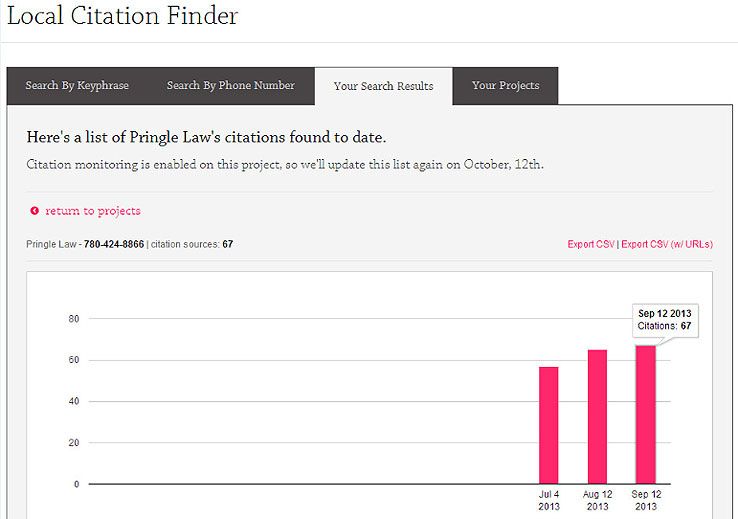Viewport: 738px width, 519px height.
Task: Click the citation sources count 67
Action: [x=228, y=244]
